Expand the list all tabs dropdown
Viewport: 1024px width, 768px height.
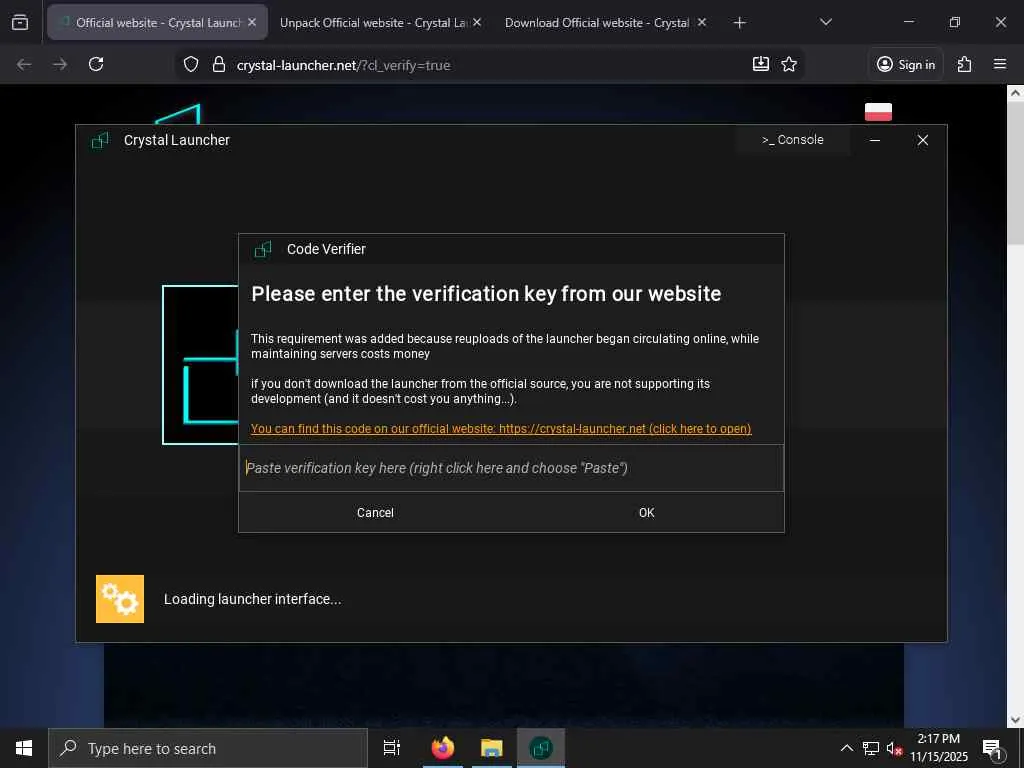(825, 22)
